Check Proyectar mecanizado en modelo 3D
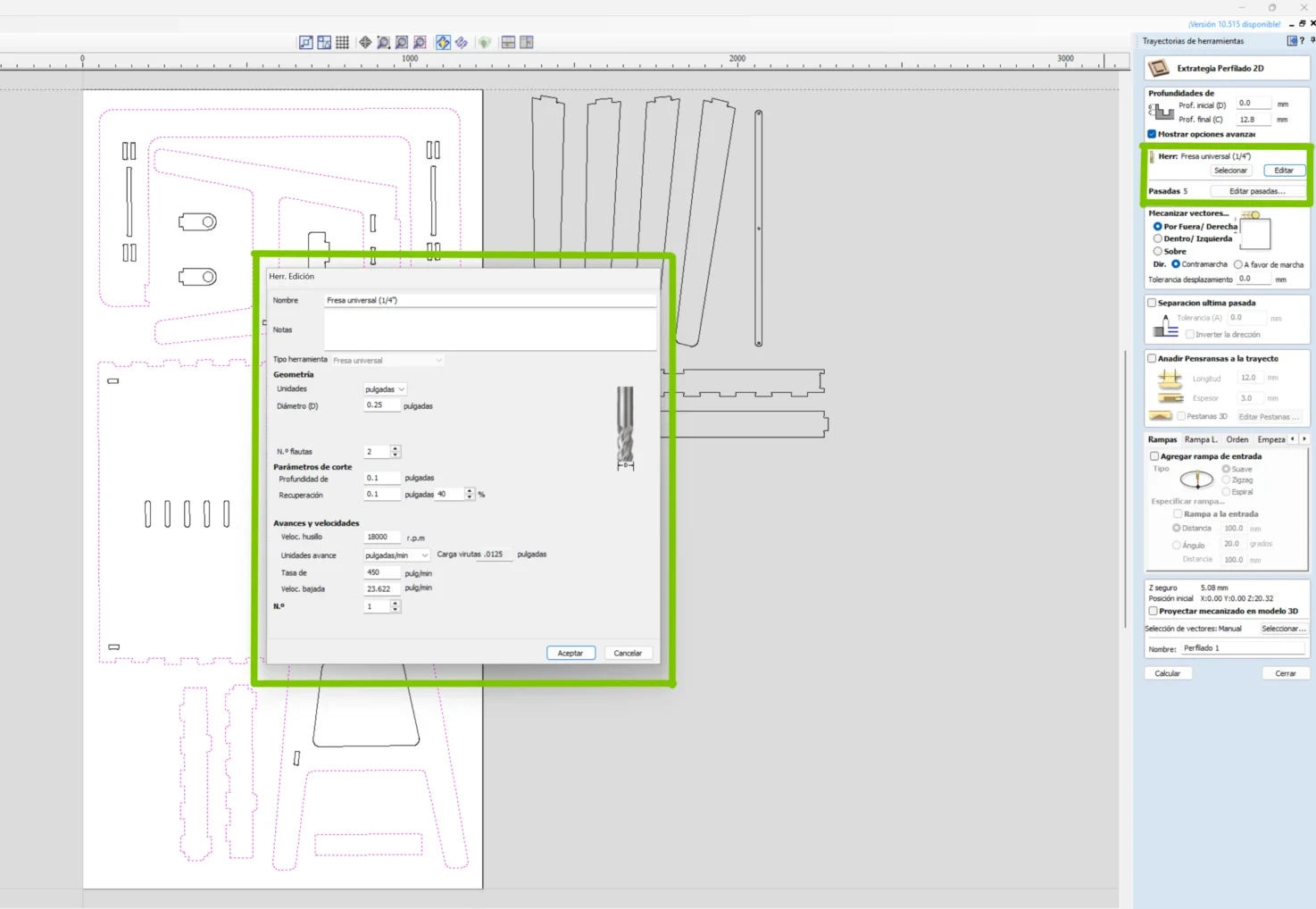The height and width of the screenshot is (909, 1316). pos(1154,612)
